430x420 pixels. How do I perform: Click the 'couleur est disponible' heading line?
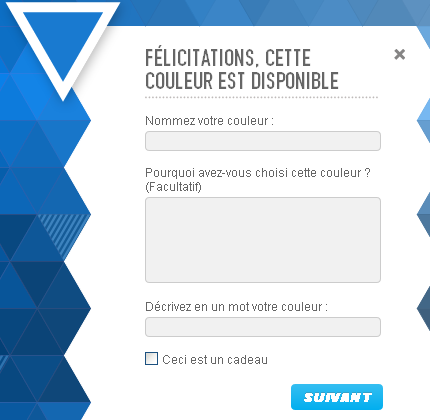(x=242, y=81)
